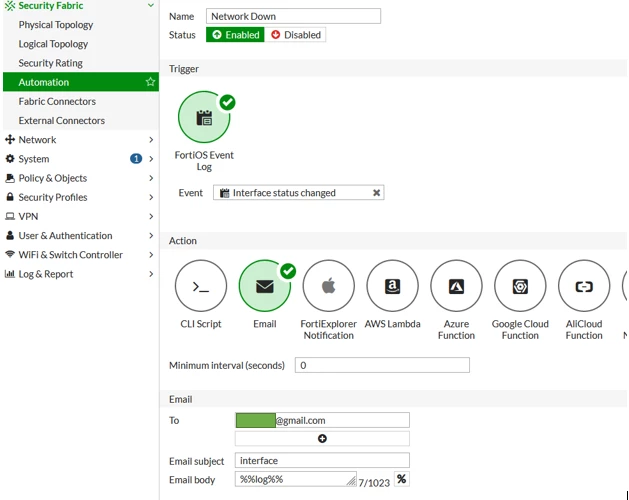
Task: Go to the Automation menu item
Action: pos(81,82)
